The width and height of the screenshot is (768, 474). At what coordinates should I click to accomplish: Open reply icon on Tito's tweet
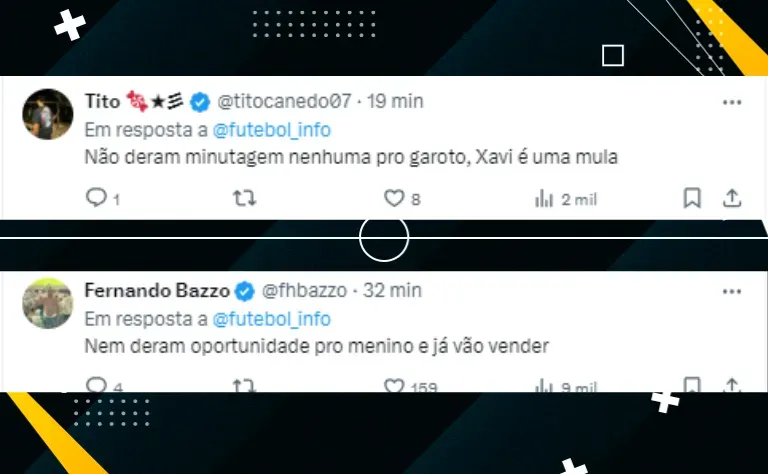point(96,197)
